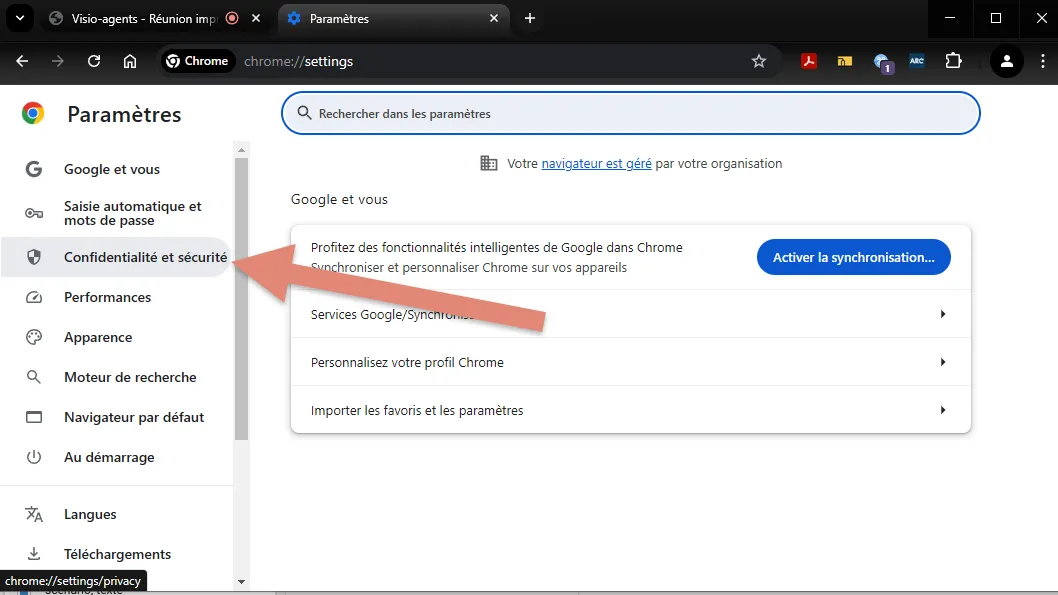
Task: Click the palette Apparence icon
Action: pos(34,337)
